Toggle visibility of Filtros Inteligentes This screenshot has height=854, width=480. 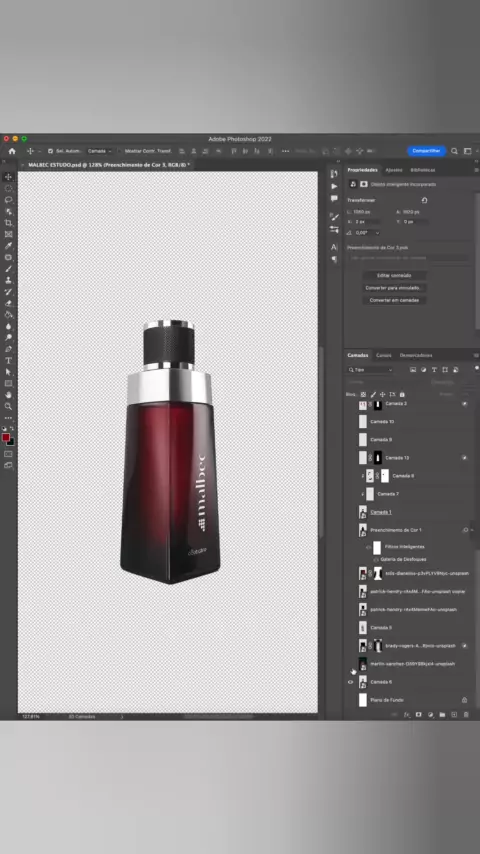tap(368, 547)
